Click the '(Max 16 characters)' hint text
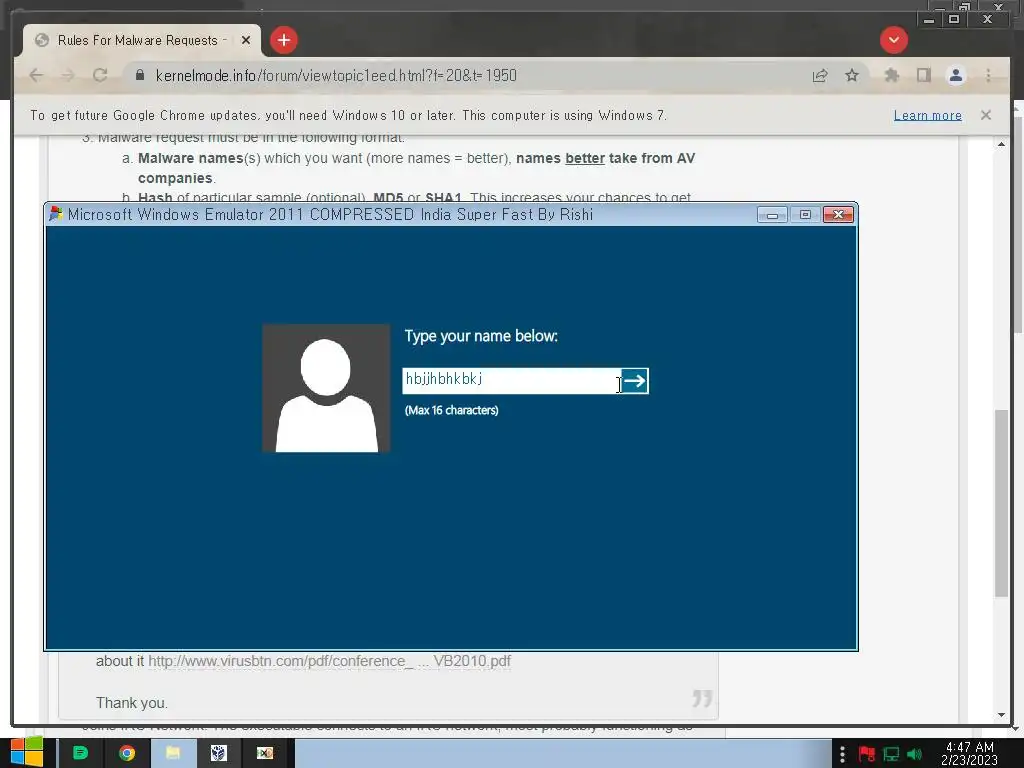Screen dimensions: 1024x768 pos(452,410)
